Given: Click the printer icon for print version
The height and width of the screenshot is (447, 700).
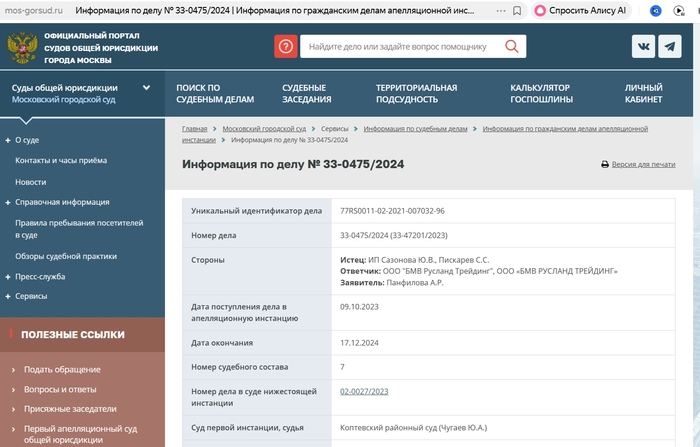Looking at the screenshot, I should (605, 164).
